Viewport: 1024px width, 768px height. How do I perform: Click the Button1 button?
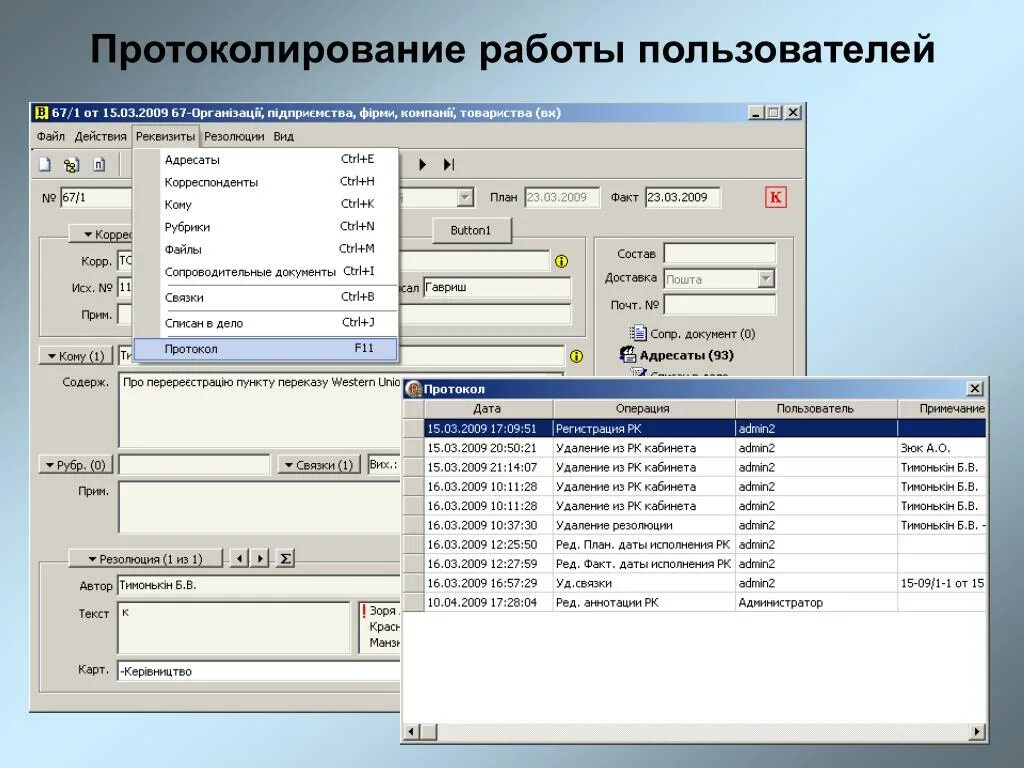tap(471, 230)
